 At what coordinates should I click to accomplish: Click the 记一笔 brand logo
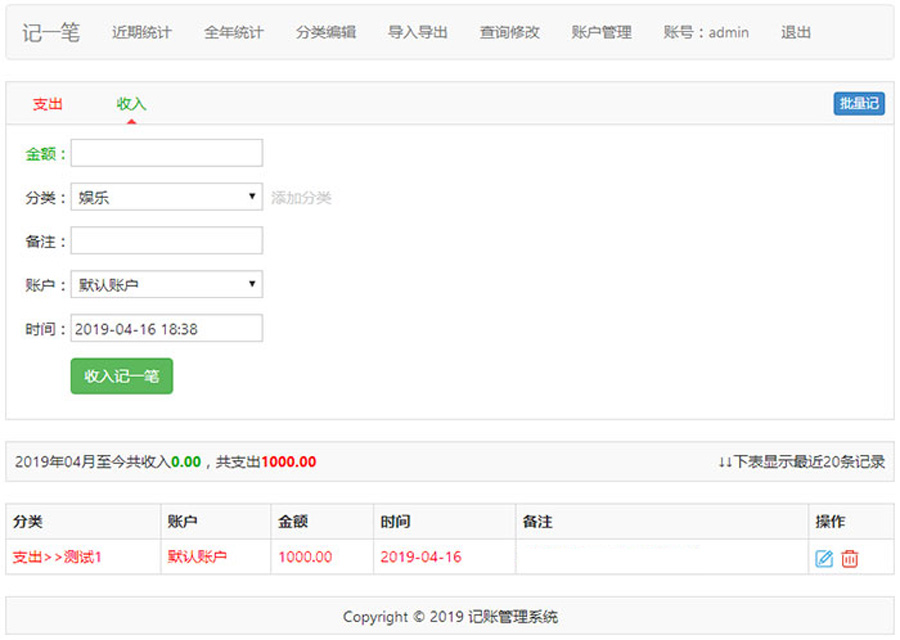[x=51, y=32]
